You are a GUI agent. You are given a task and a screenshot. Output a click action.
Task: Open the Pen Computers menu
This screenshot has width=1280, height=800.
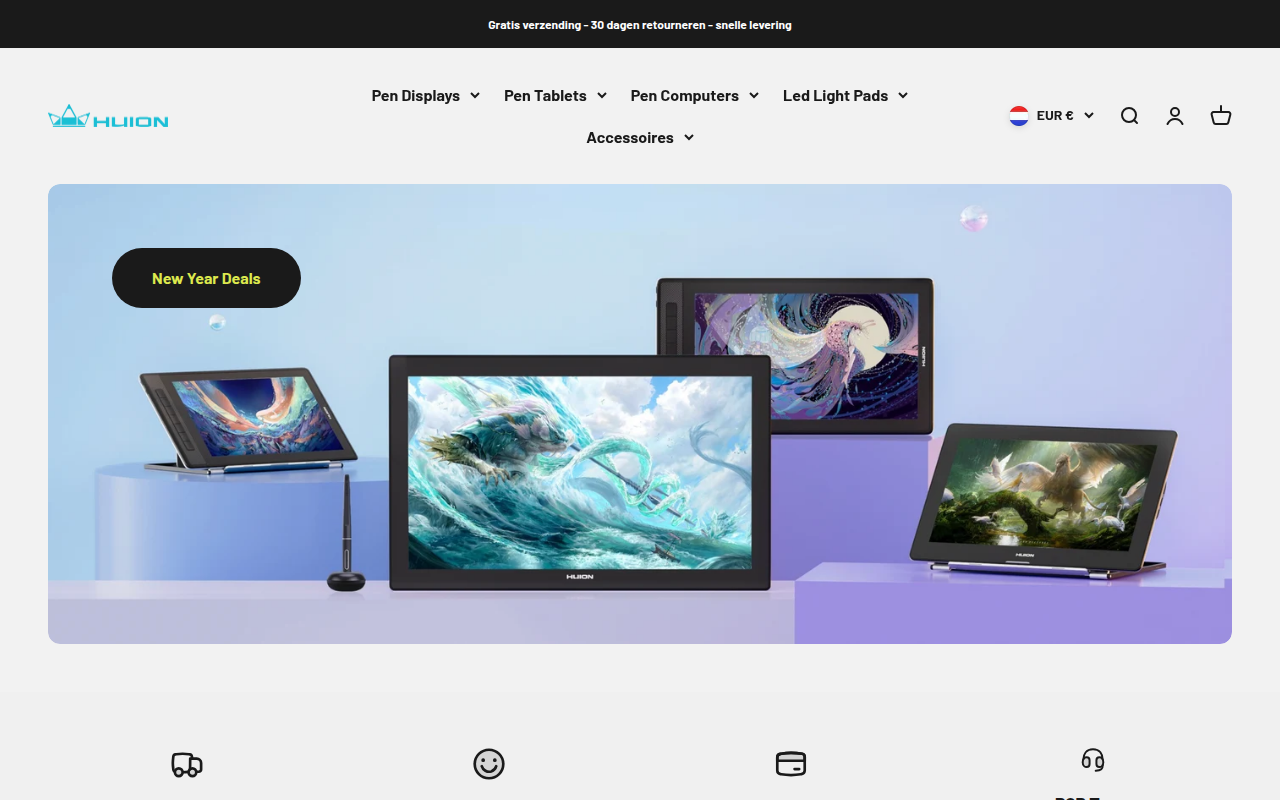tap(685, 95)
